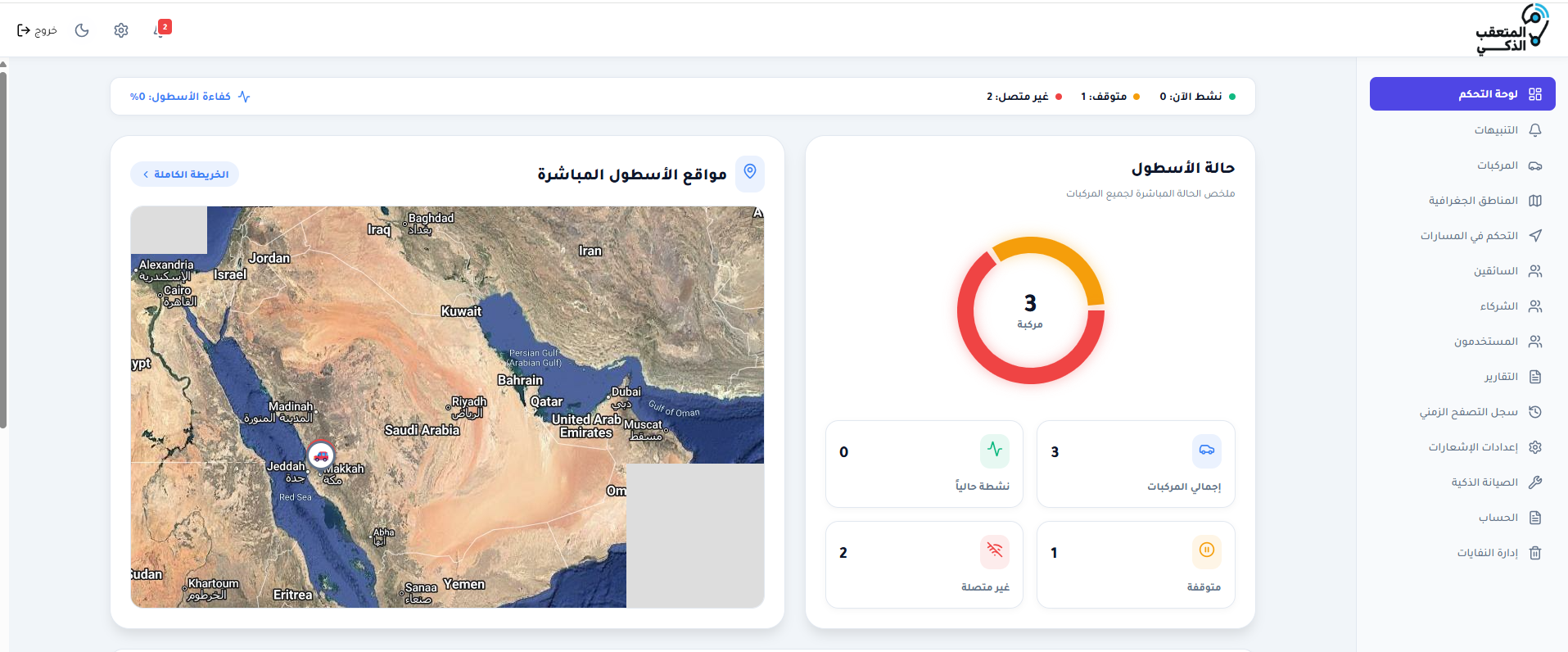This screenshot has width=1568, height=652.
Task: Click the wifi-off icon on the غير متصلة card
Action: 995,550
